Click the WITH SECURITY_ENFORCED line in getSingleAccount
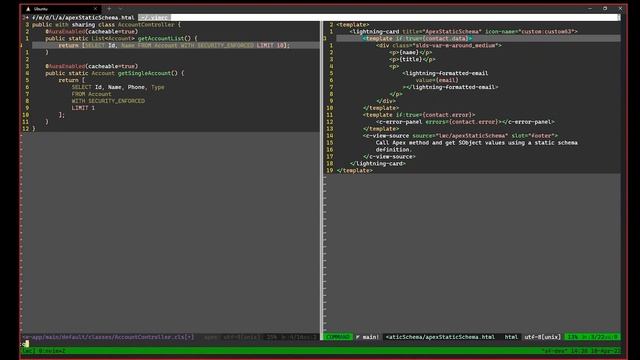 tap(108, 101)
